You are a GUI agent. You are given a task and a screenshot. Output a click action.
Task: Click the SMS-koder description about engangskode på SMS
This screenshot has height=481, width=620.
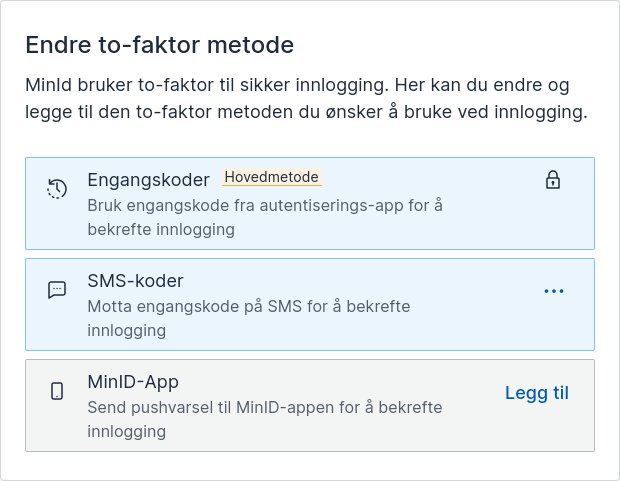[x=248, y=318]
